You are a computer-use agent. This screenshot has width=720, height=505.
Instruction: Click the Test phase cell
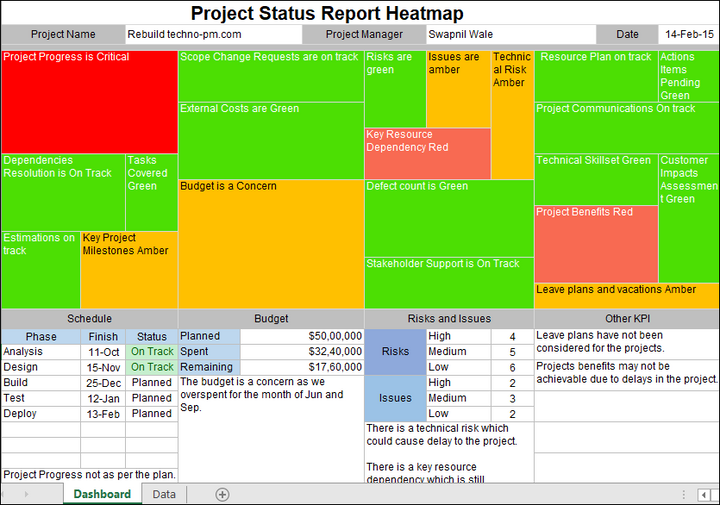[41, 398]
